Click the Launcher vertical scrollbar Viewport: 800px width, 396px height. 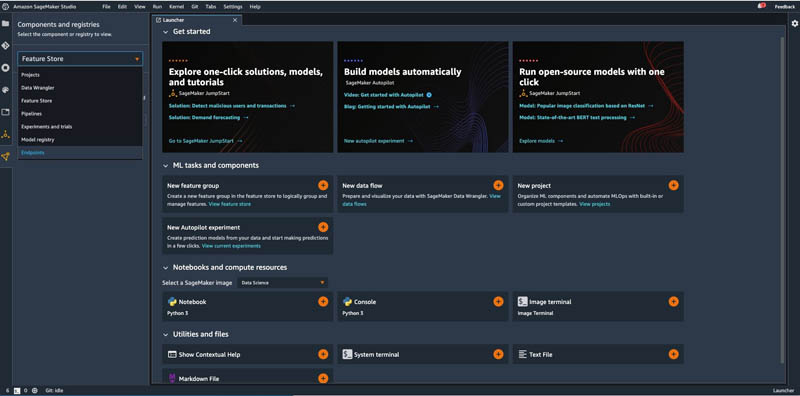(783, 199)
